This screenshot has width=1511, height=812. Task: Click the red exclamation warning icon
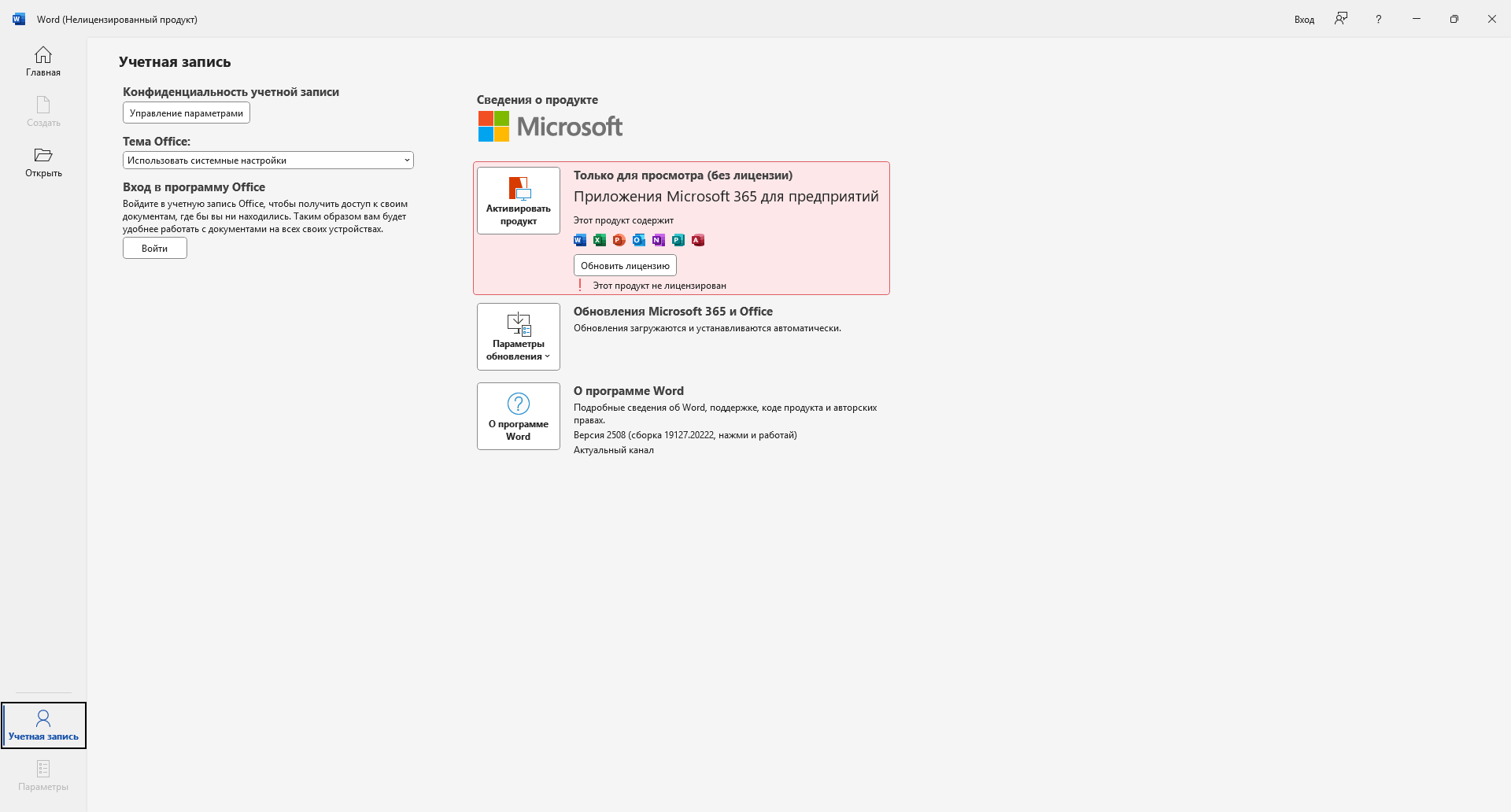[x=581, y=285]
